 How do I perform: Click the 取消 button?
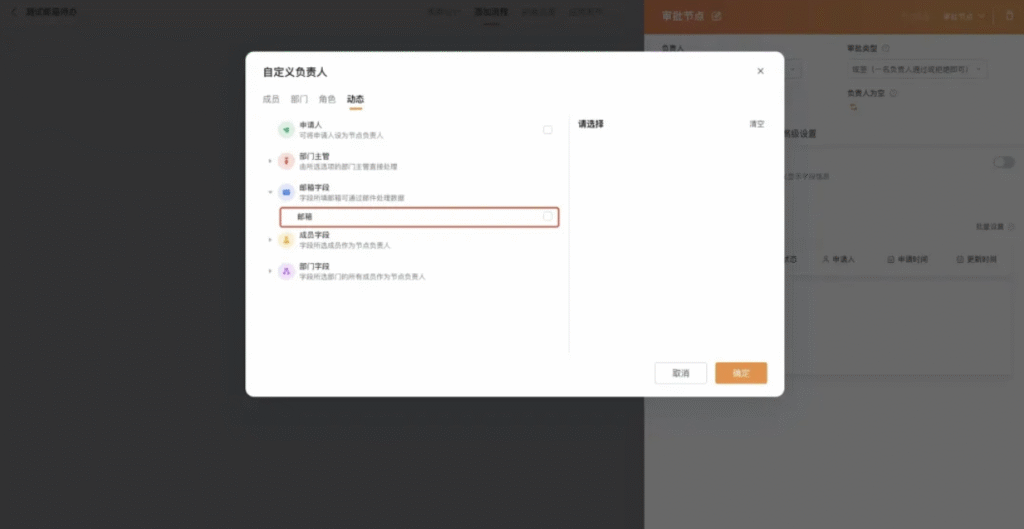(x=680, y=373)
